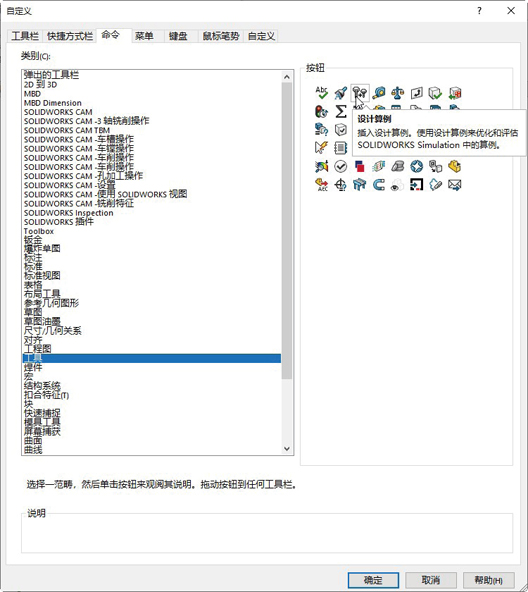This screenshot has width=528, height=592.
Task: Click the blue and red squares icon
Action: point(360,166)
